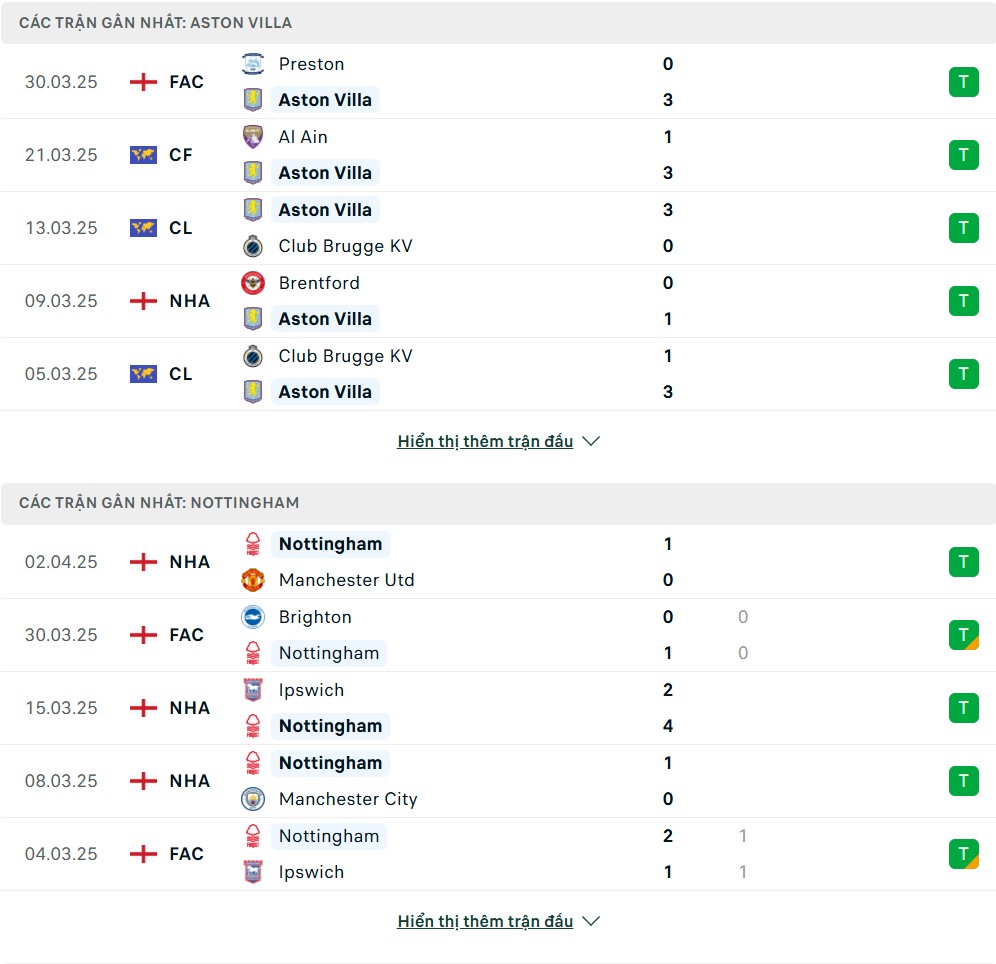996x964 pixels.
Task: Open 'Hiển thị thêm trận đấu' link under Aston Villa
Action: (485, 441)
